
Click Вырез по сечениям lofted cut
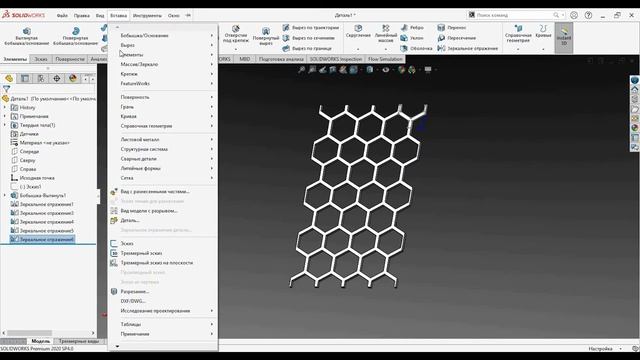[309, 38]
